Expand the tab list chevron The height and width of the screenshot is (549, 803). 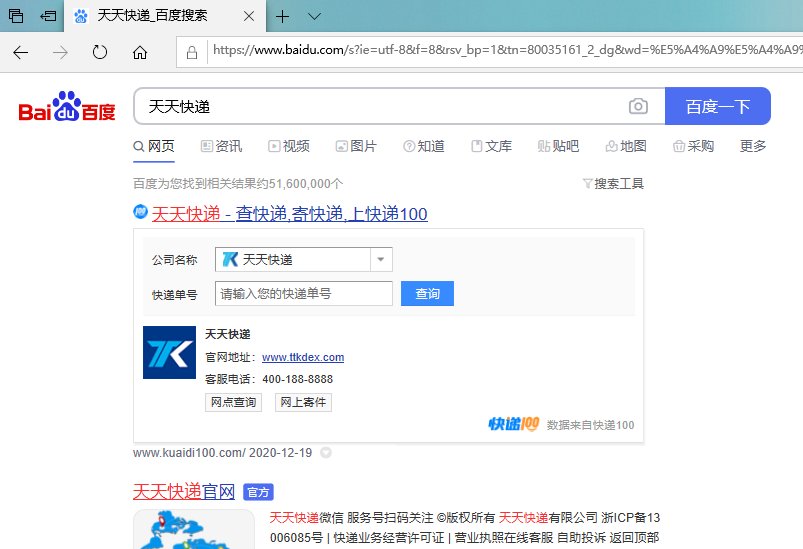click(x=314, y=16)
